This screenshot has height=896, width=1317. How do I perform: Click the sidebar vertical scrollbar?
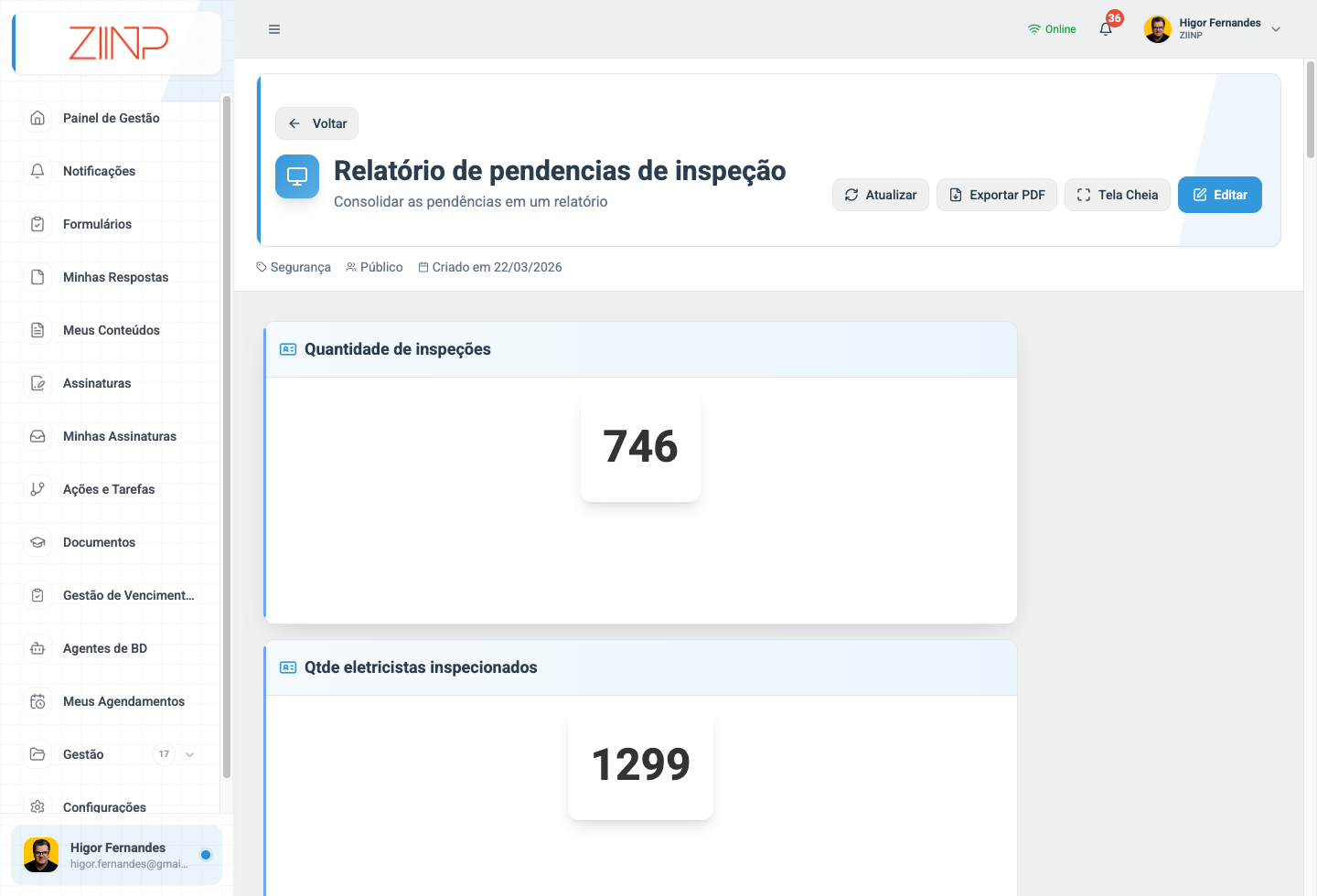tap(226, 436)
